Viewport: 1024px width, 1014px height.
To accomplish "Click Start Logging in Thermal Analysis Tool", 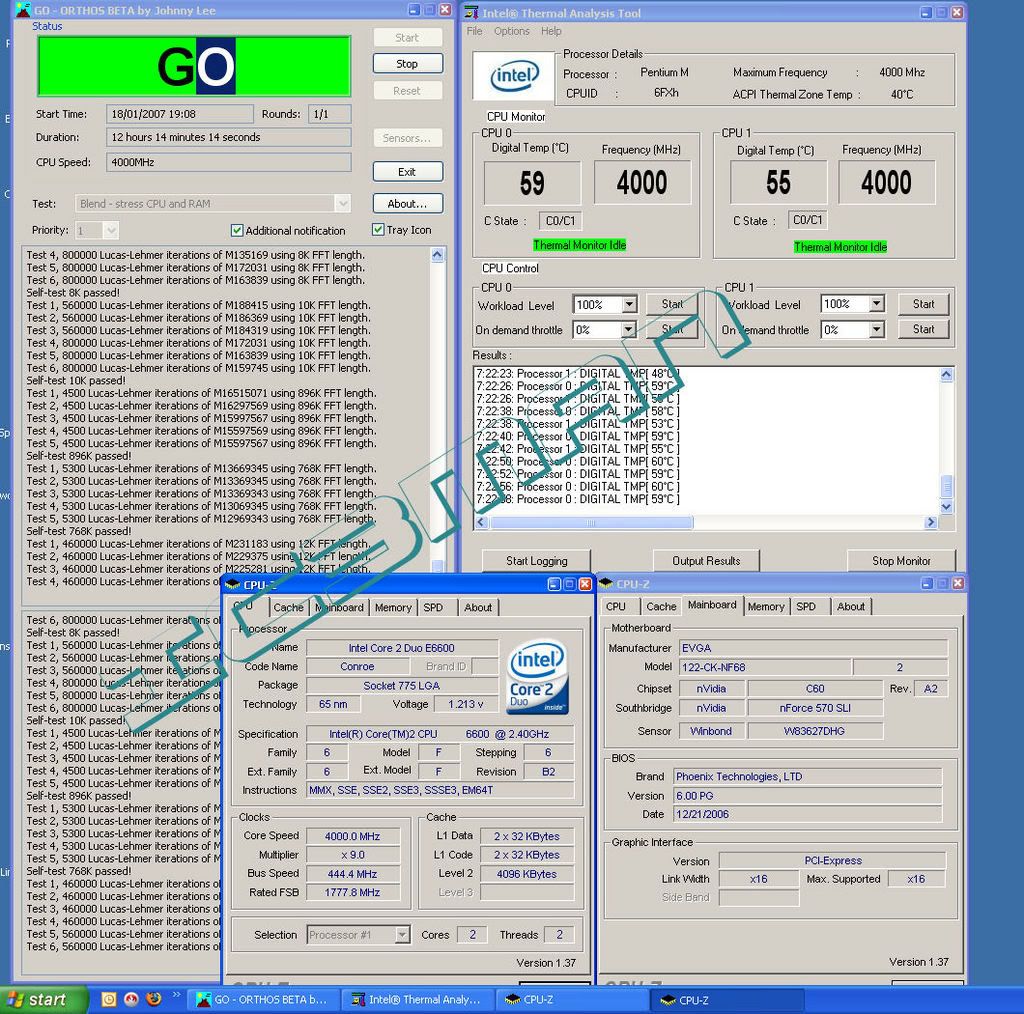I will pos(536,561).
